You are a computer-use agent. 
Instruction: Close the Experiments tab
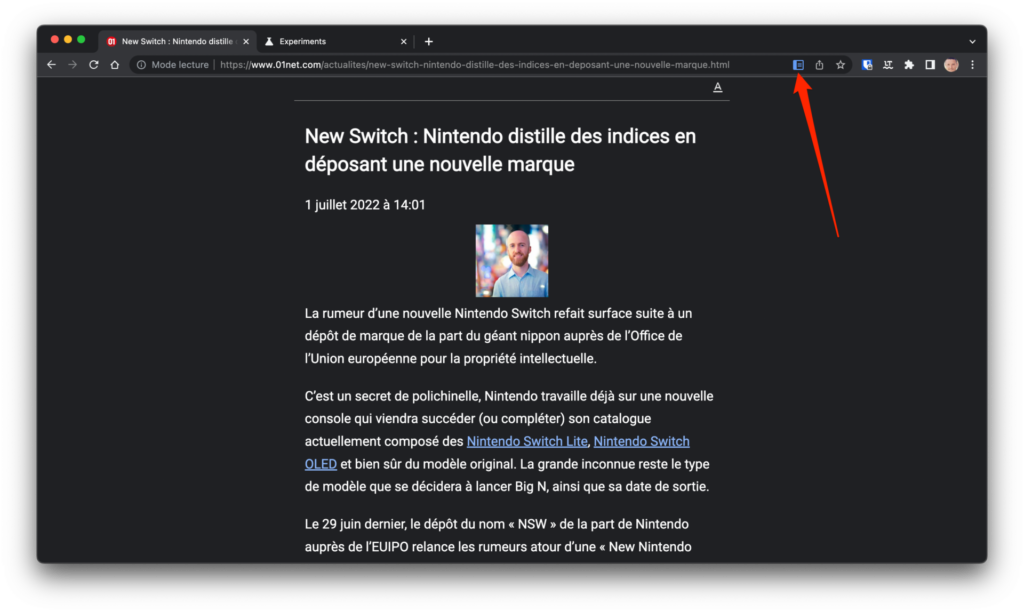tap(404, 41)
